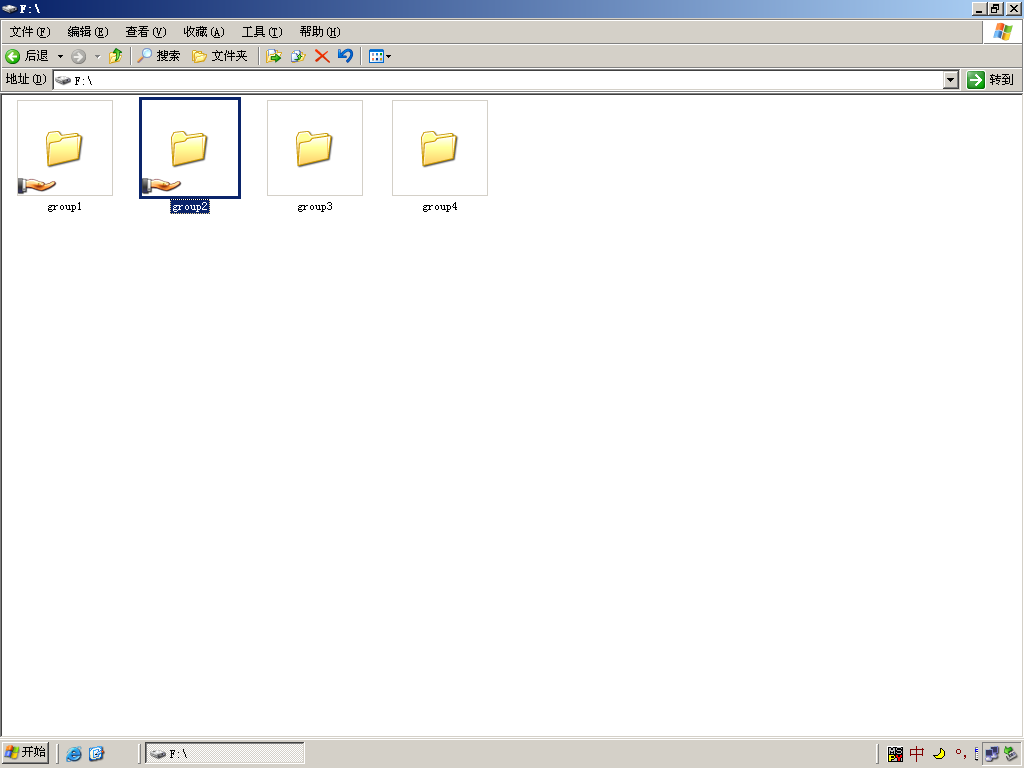Screen dimensions: 1024x768
Task: Click the group4 folder name label
Action: coord(440,207)
